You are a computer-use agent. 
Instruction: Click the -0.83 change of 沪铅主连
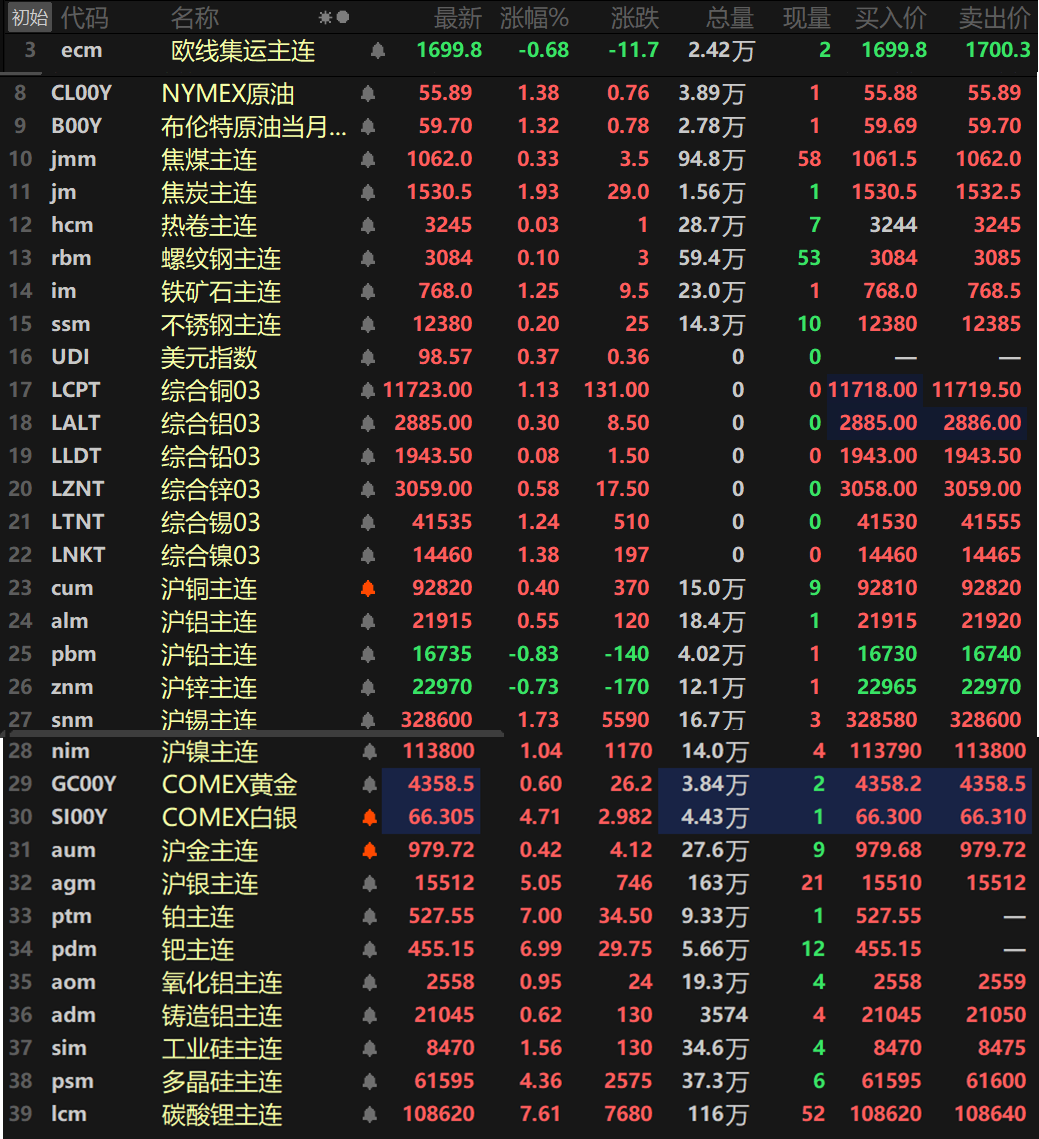tap(533, 654)
